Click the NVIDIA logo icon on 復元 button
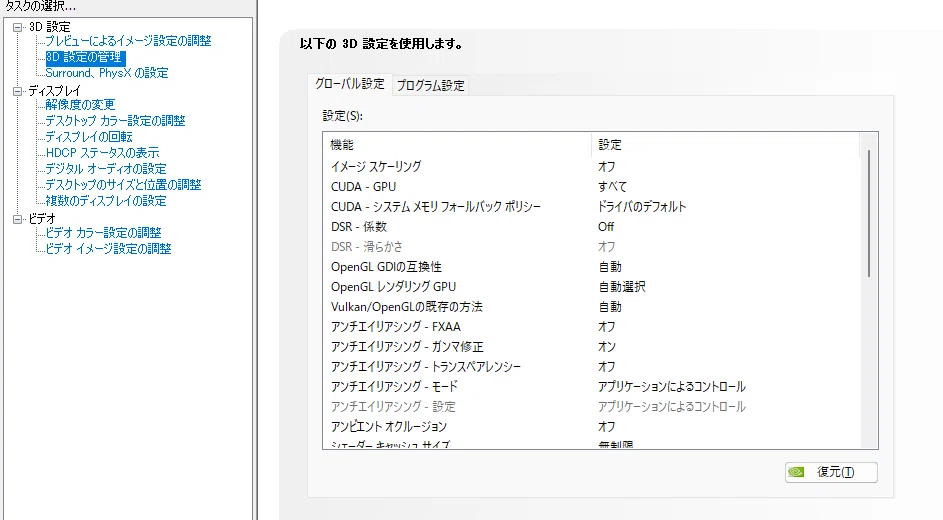This screenshot has width=943, height=520. tap(796, 472)
